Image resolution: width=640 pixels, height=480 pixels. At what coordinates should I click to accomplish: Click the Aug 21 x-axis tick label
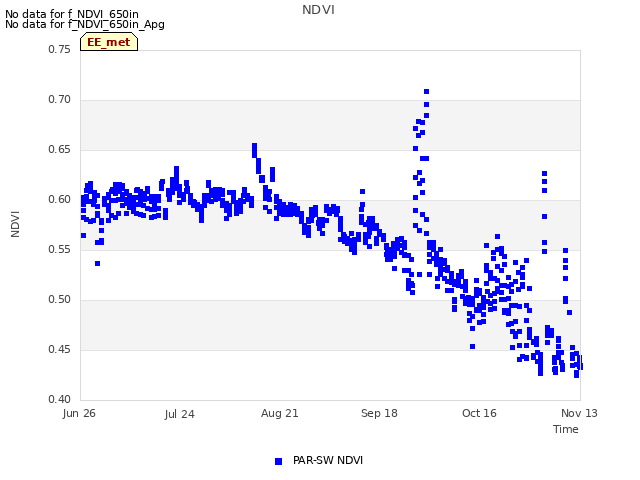280,413
